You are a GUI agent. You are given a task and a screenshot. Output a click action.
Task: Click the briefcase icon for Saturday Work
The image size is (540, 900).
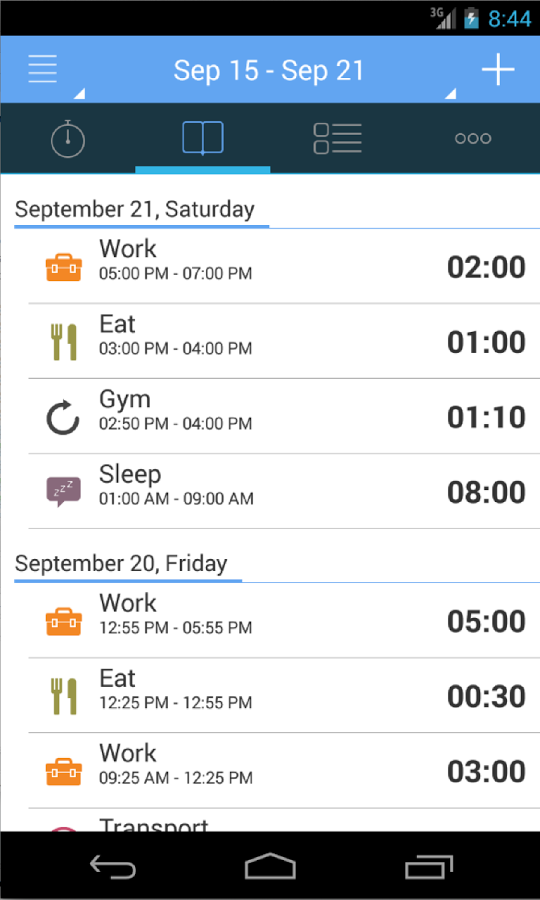(64, 267)
